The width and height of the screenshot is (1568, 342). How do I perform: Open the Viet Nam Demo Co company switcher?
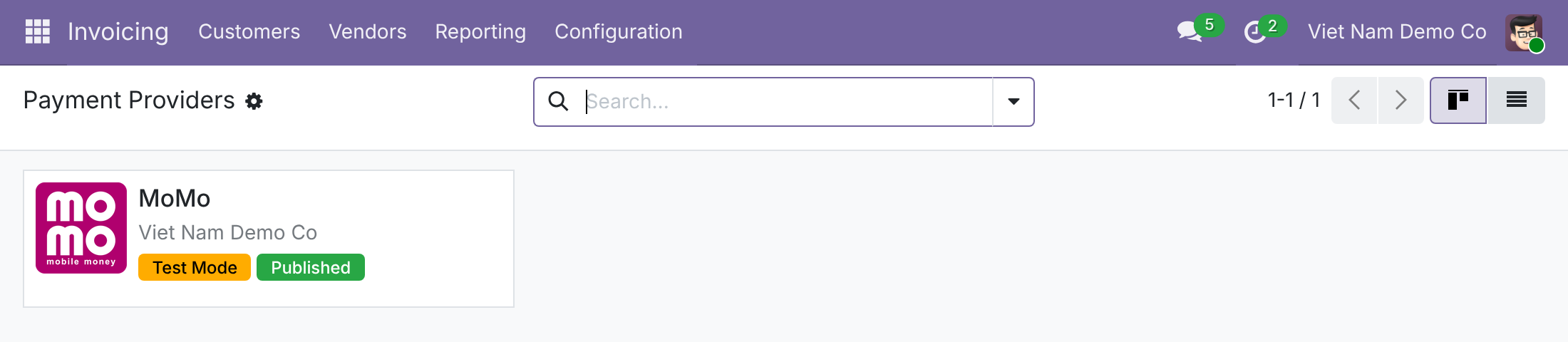point(1397,32)
